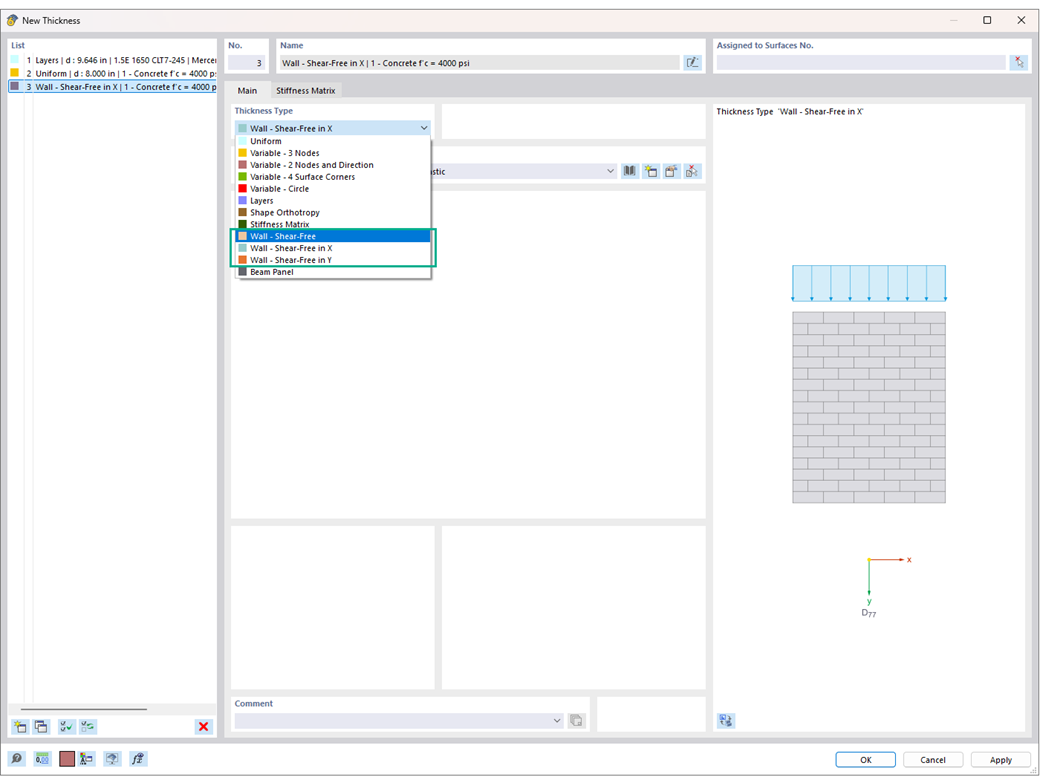Invert the selection of list items

[88, 727]
